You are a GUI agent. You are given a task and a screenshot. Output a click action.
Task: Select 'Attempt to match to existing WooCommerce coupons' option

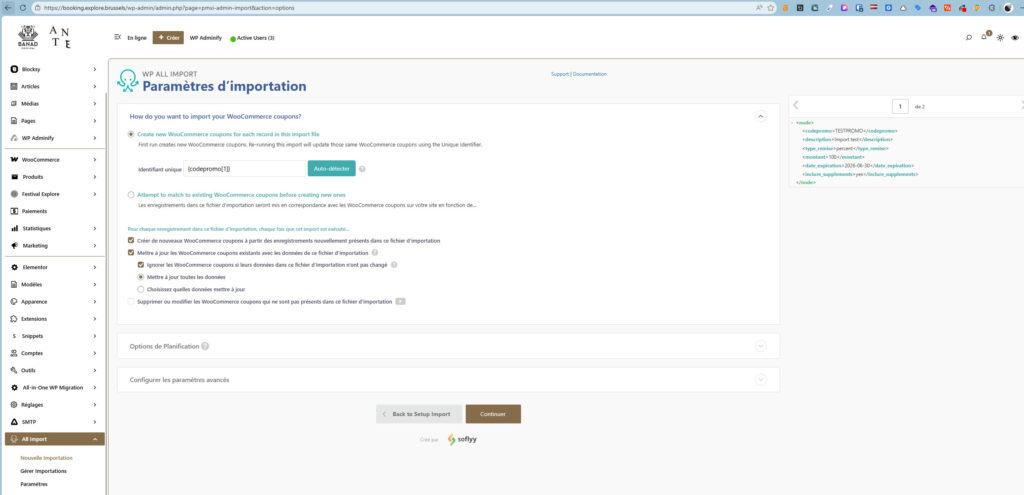tap(131, 195)
